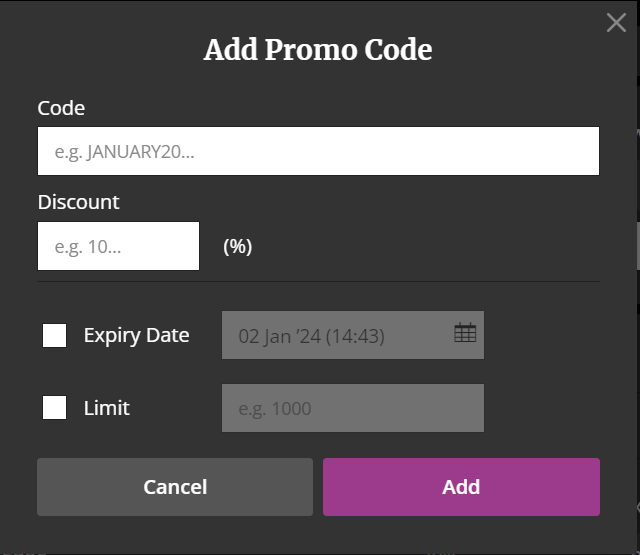This screenshot has height=555, width=640.
Task: Click the e.g. 1000 placeholder
Action: (275, 409)
